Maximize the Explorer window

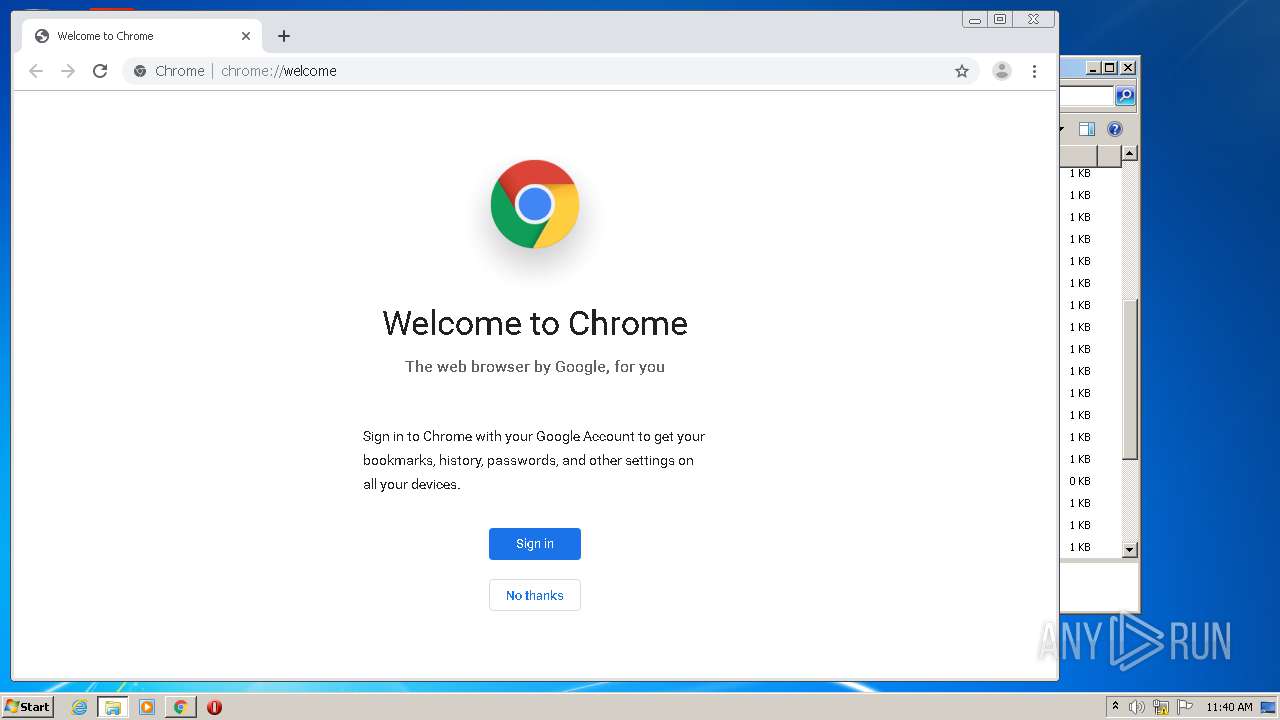[1110, 68]
